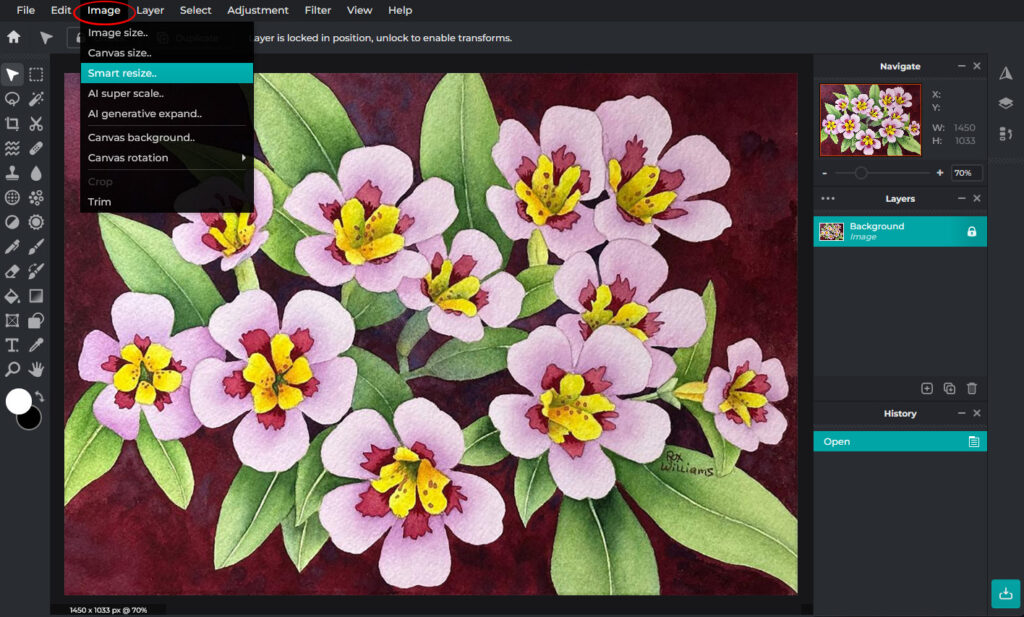Select the Lasso tool
The height and width of the screenshot is (617, 1024).
pos(12,99)
